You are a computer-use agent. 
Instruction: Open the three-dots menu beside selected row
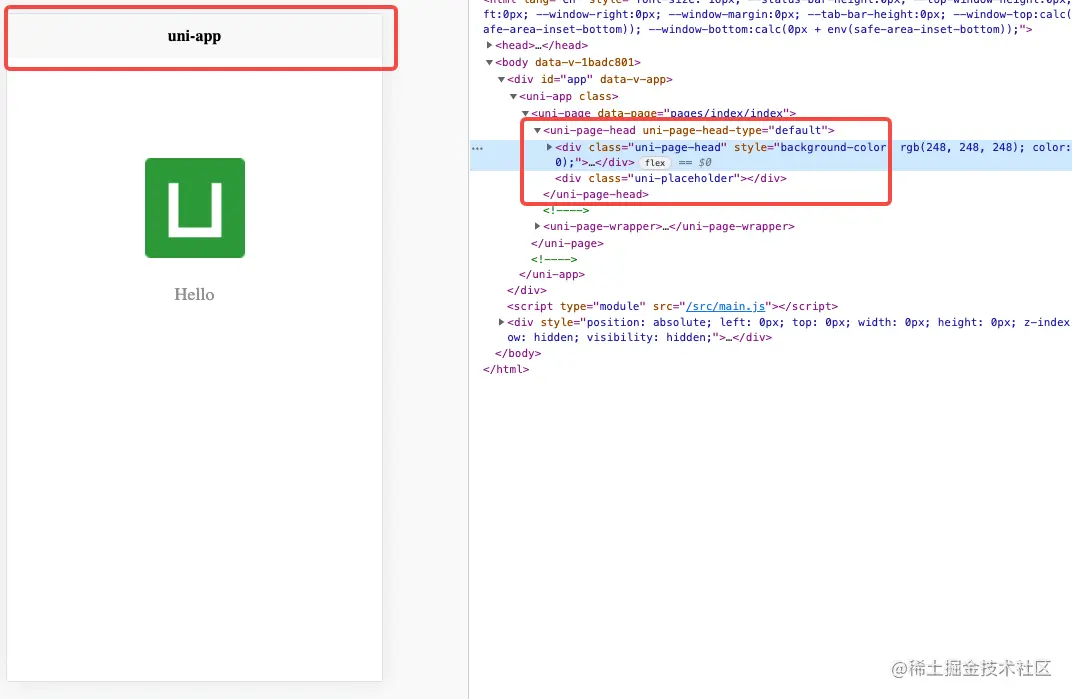pyautogui.click(x=477, y=148)
